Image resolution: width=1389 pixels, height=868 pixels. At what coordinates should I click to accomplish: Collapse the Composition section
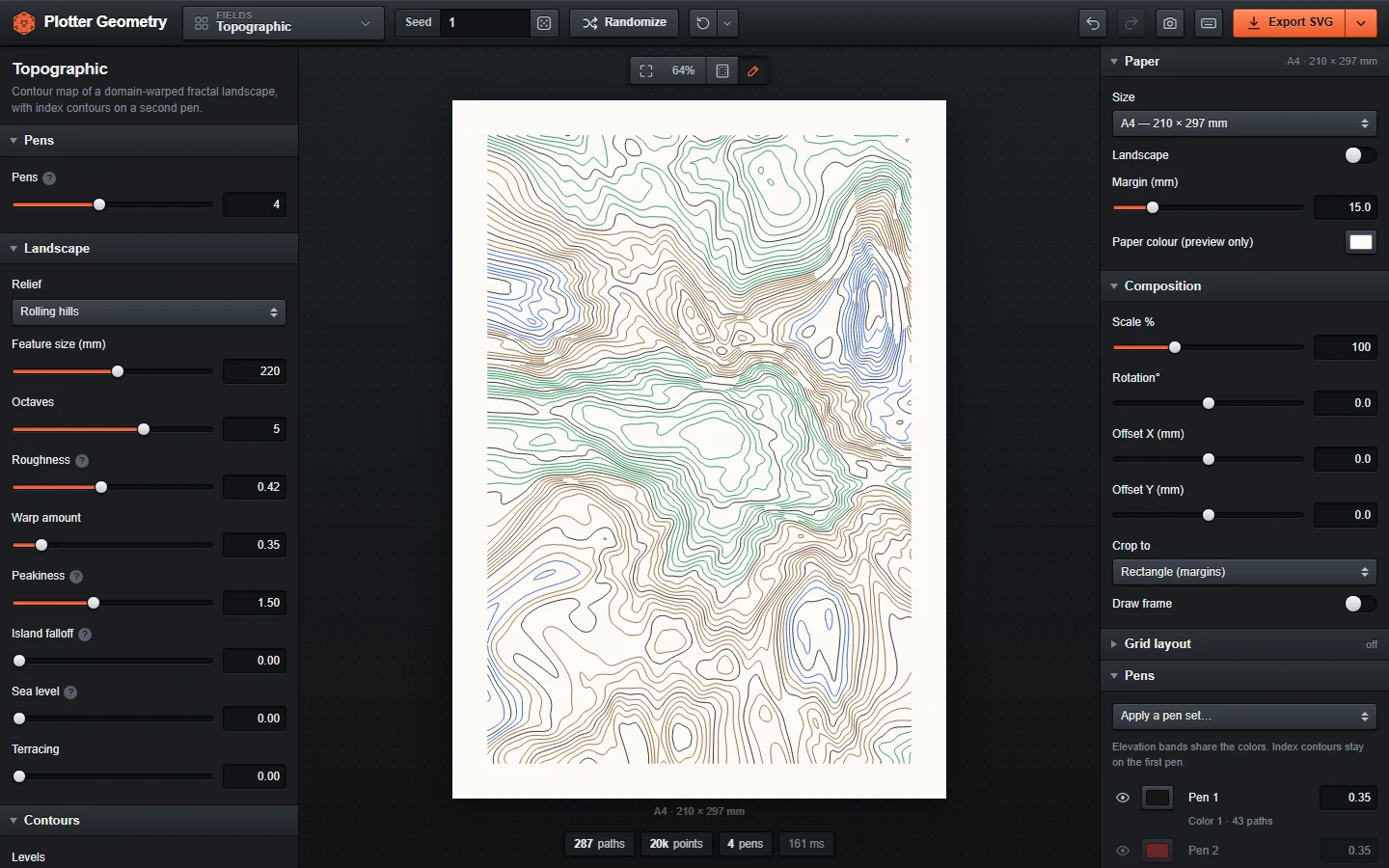[x=1244, y=286]
